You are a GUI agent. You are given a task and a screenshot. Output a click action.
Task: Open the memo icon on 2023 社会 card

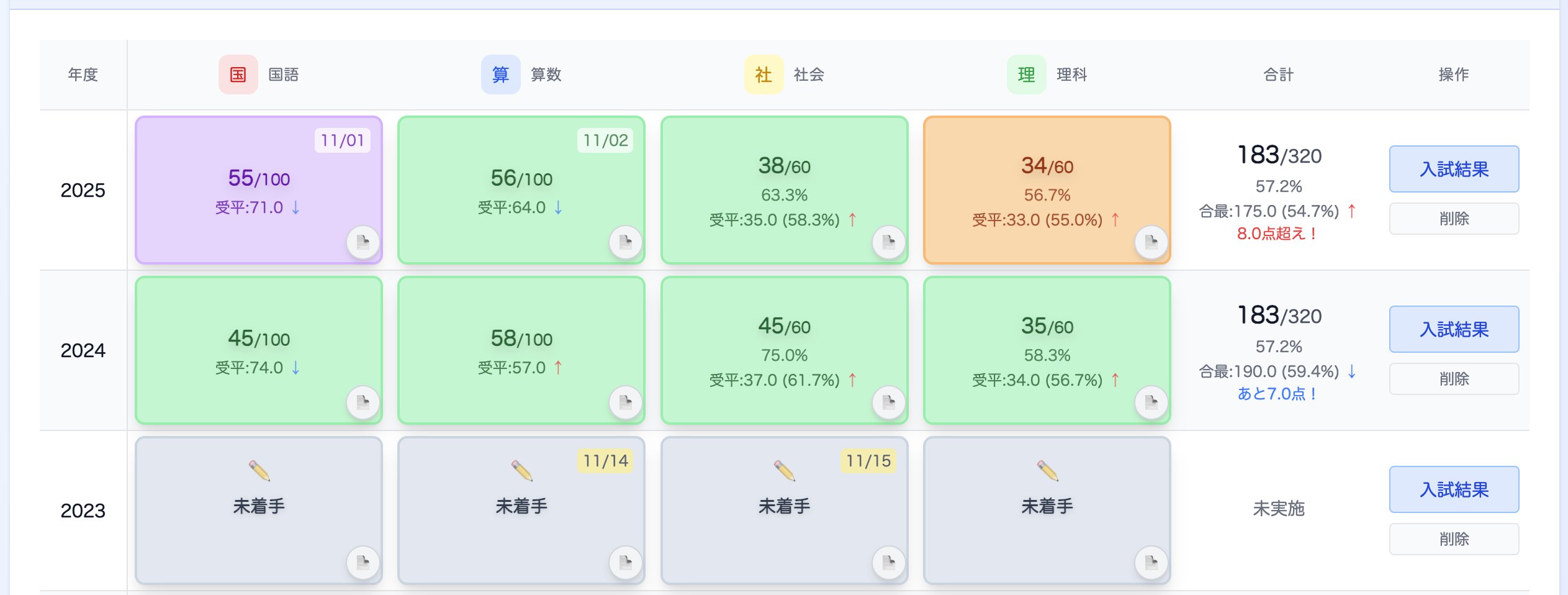click(x=888, y=561)
